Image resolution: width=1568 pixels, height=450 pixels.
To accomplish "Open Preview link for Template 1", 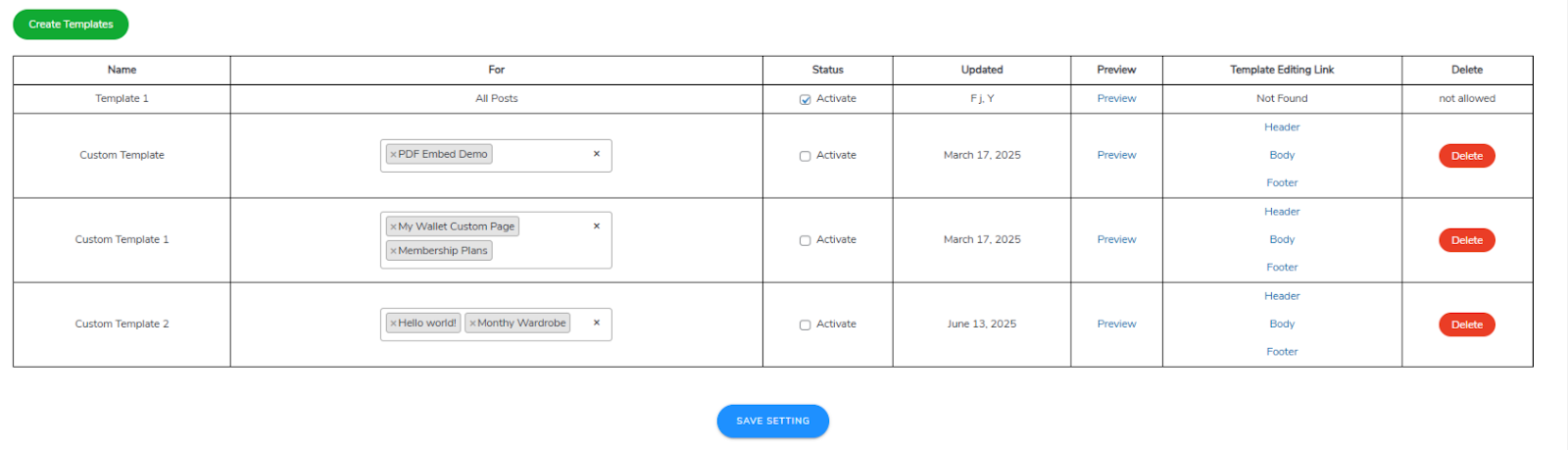I will pyautogui.click(x=1116, y=98).
